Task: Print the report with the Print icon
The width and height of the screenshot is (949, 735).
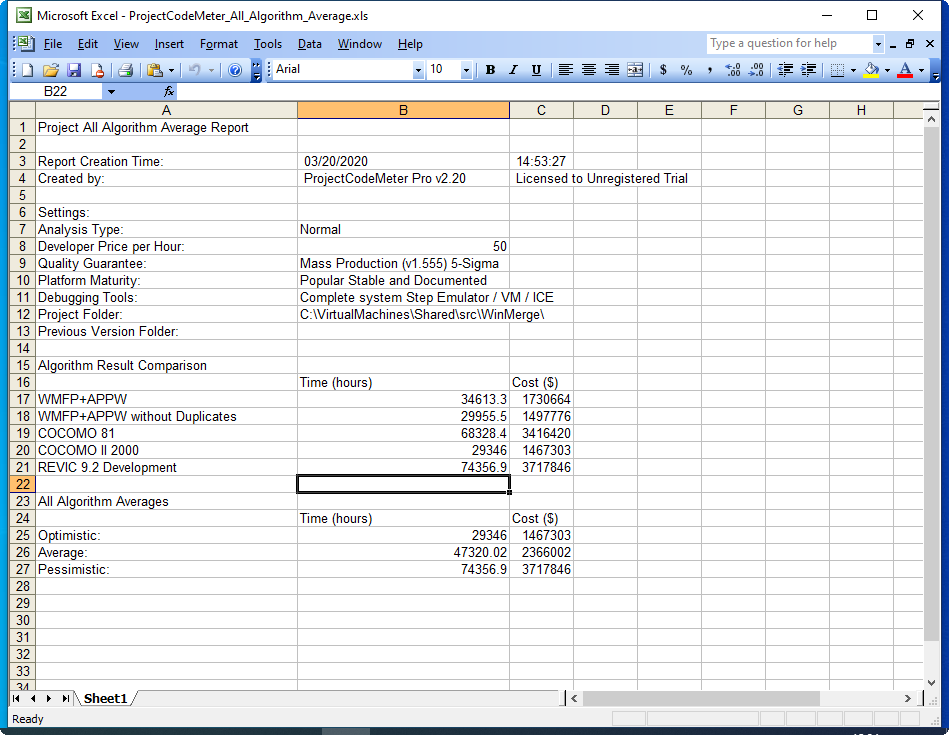Action: tap(127, 70)
